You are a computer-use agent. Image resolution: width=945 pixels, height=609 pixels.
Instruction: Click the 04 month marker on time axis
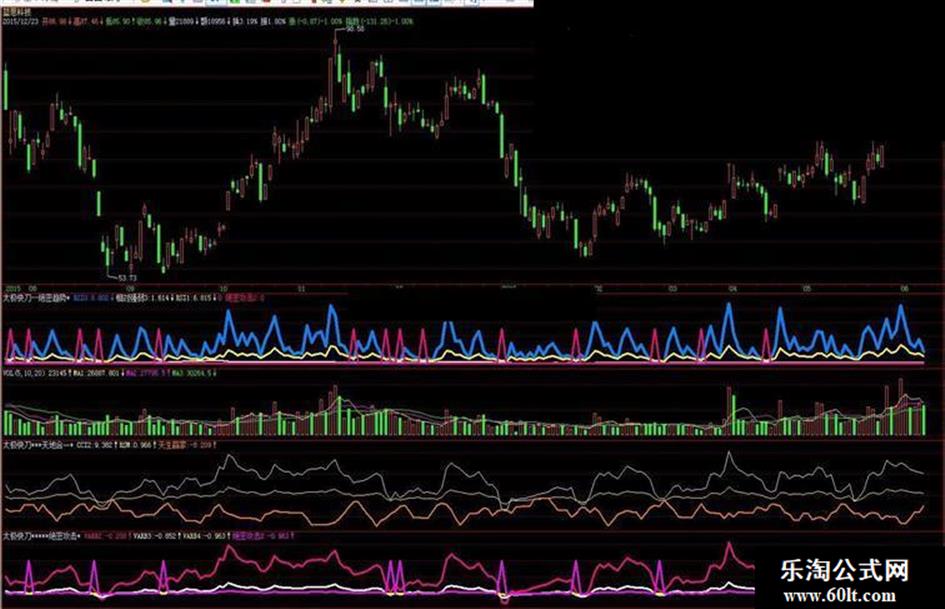tap(732, 289)
